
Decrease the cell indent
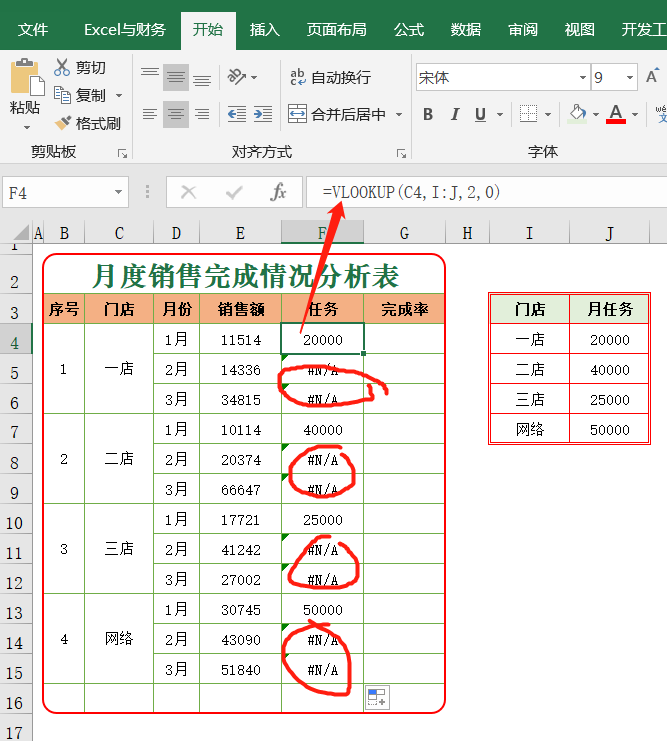[x=237, y=114]
